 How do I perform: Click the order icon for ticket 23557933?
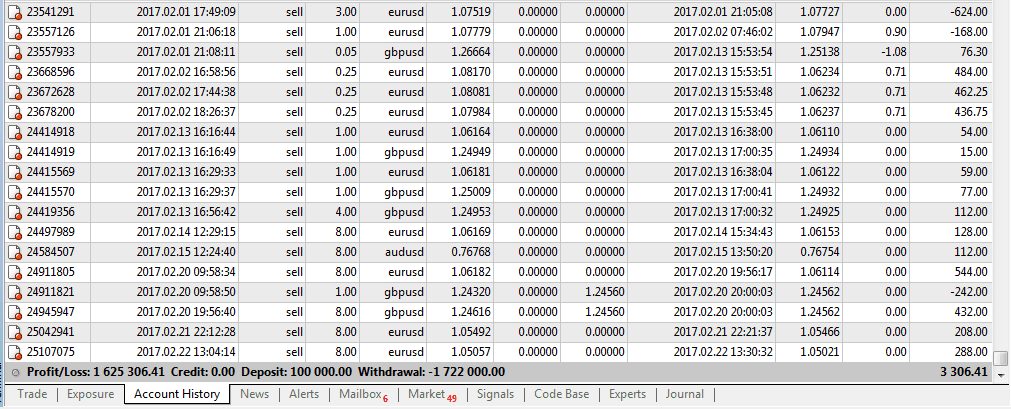pos(14,52)
